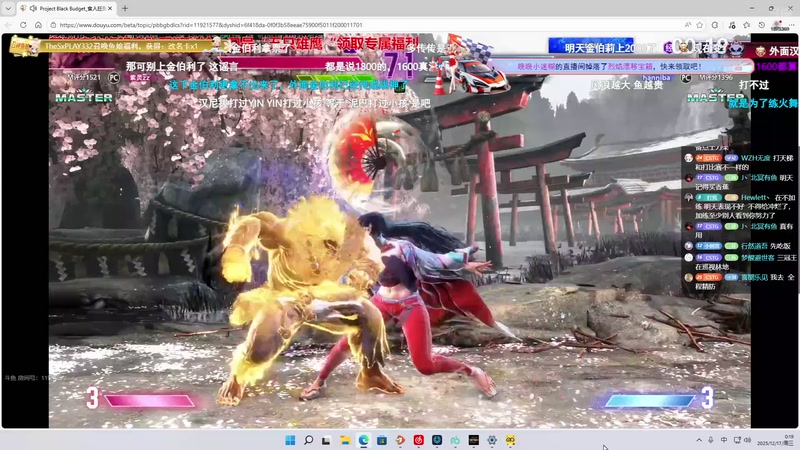Click the TheSxPLAY332 gift notification banner
800x450 pixels.
pos(117,46)
